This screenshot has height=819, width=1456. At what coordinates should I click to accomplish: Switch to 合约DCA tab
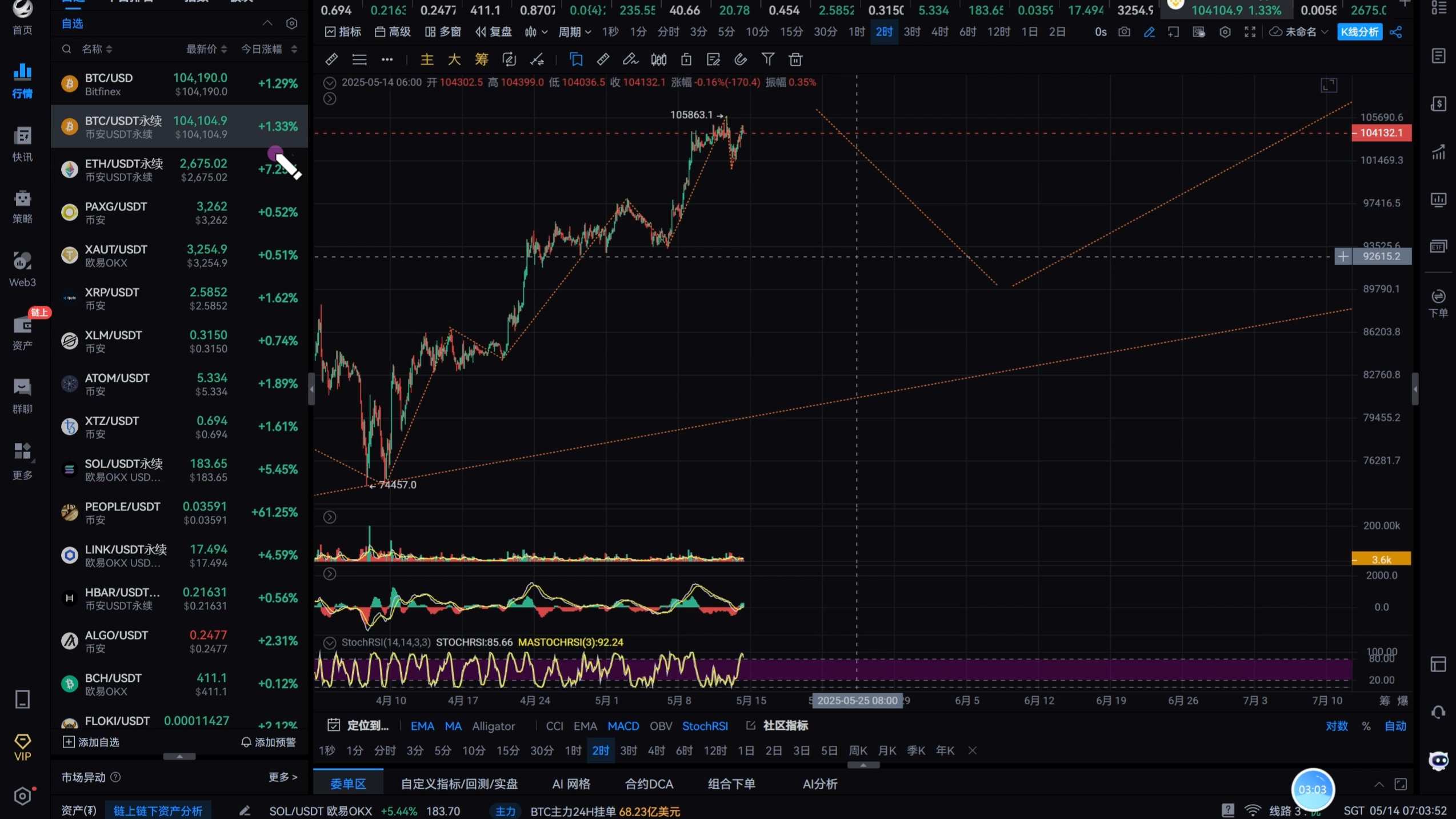tap(649, 784)
